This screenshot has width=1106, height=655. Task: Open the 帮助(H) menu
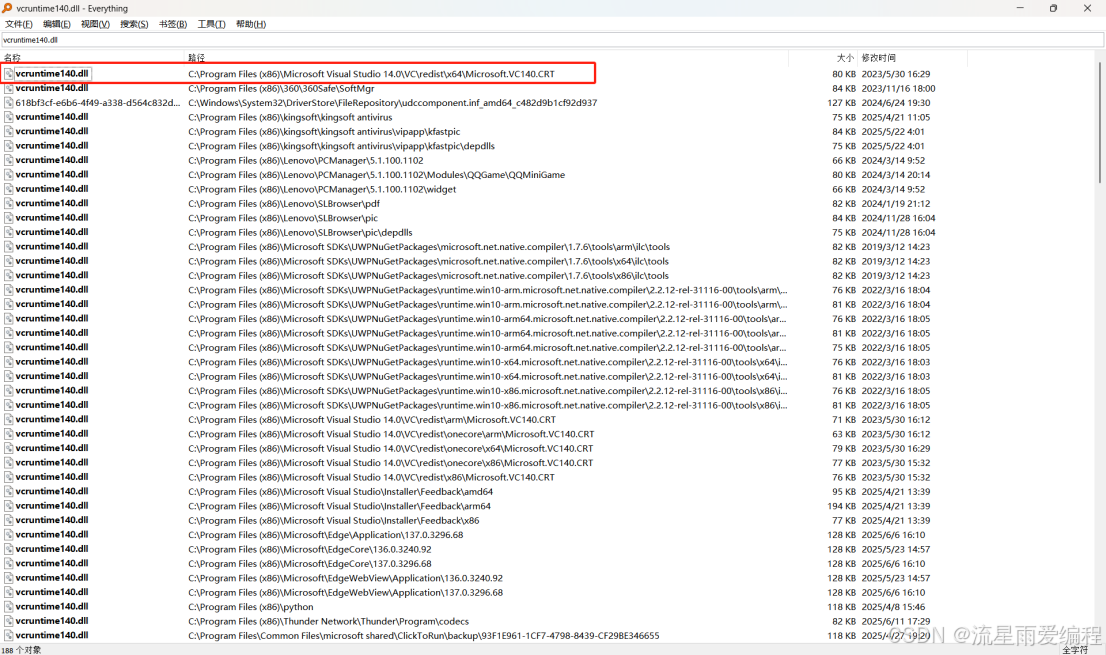click(x=250, y=24)
